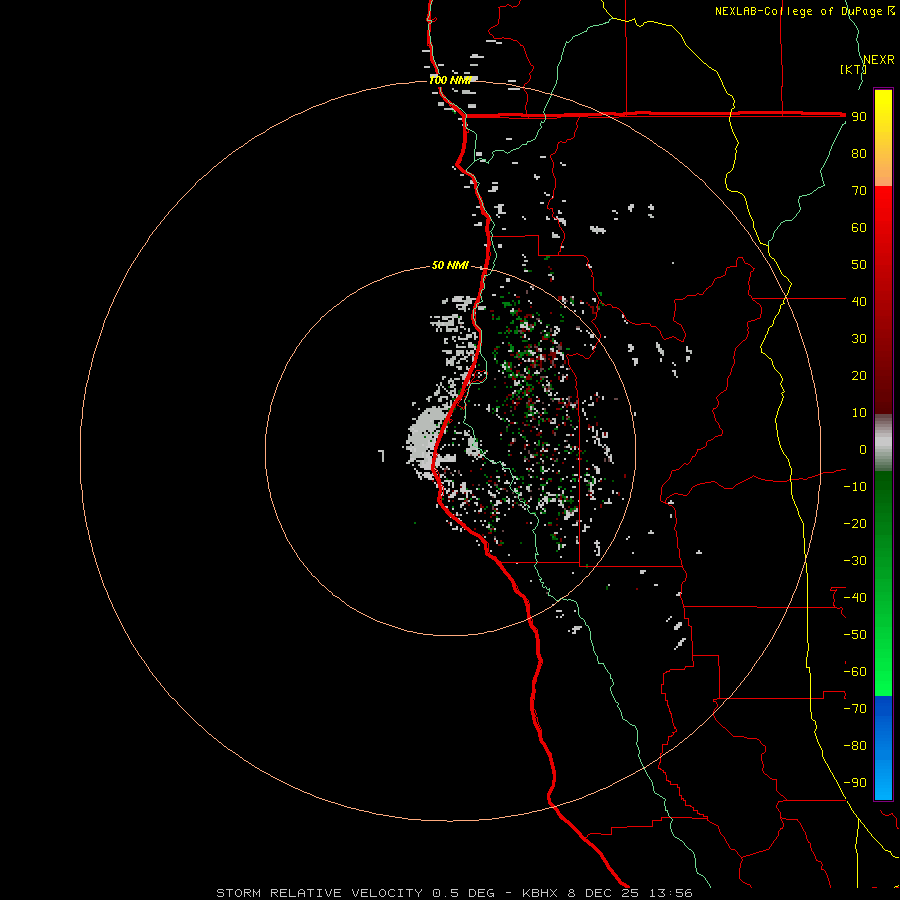Pick the bright red segment of the color bar
900x900 pixels.
883,212
